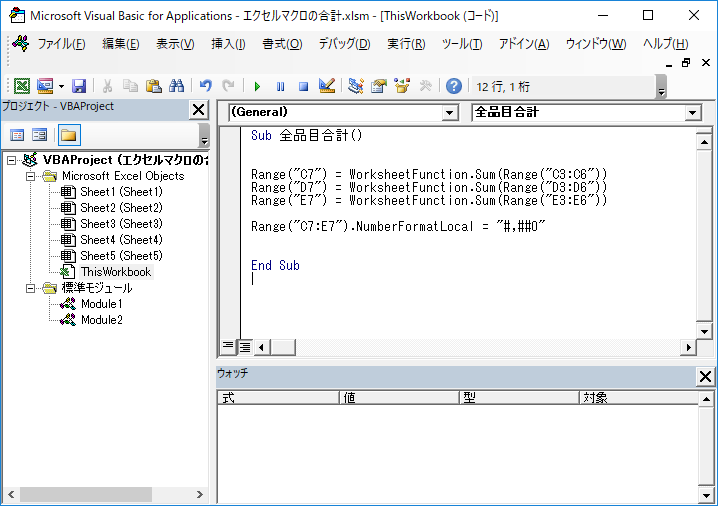
Task: Click code window scroll right arrow
Action: (688, 347)
